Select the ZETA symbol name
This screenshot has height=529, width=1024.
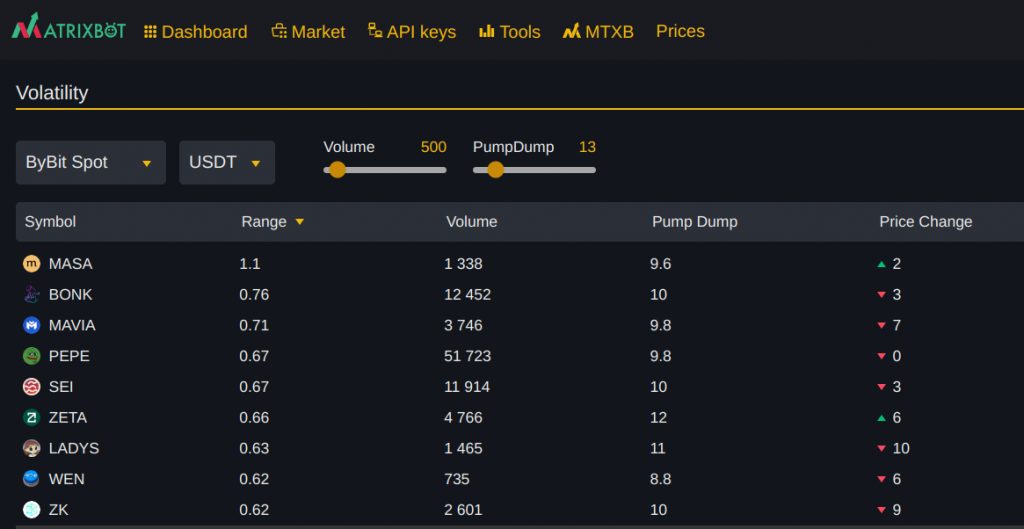pos(68,417)
